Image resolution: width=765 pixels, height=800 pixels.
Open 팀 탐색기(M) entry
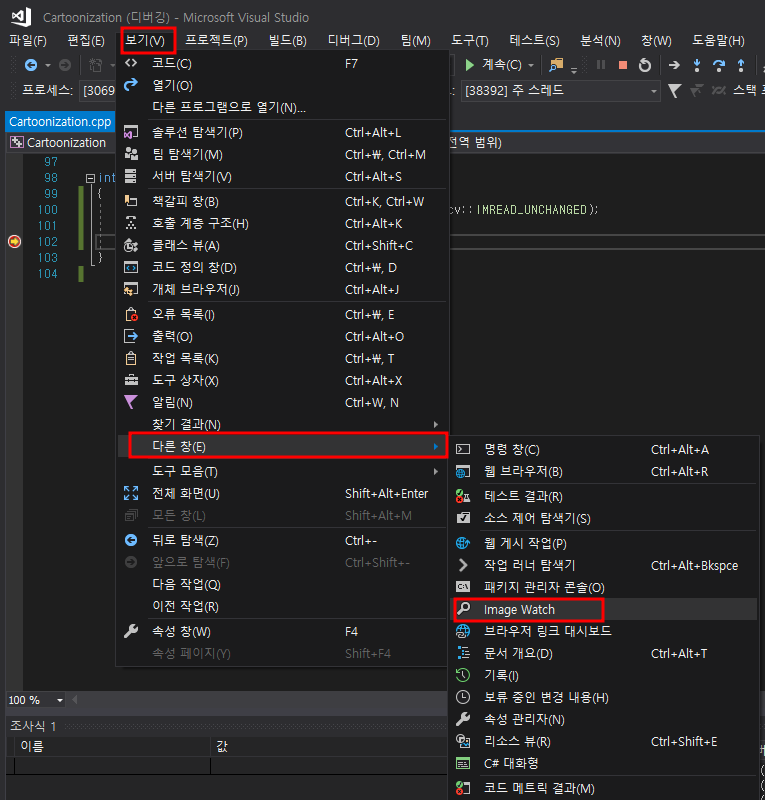click(283, 155)
